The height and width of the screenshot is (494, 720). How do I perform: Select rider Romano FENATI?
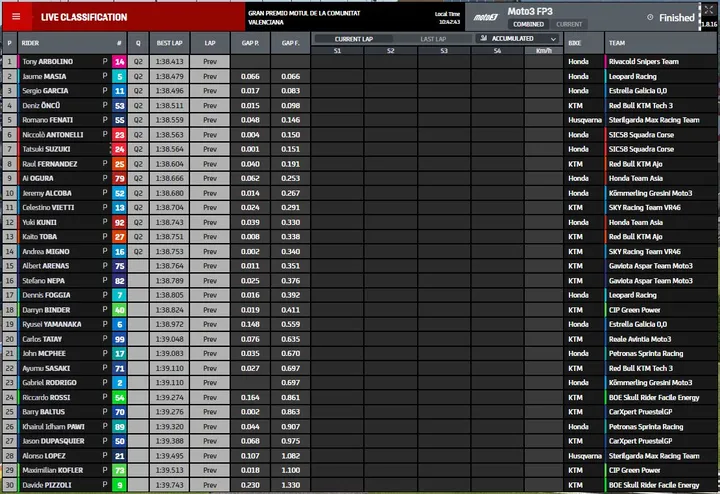(47, 120)
